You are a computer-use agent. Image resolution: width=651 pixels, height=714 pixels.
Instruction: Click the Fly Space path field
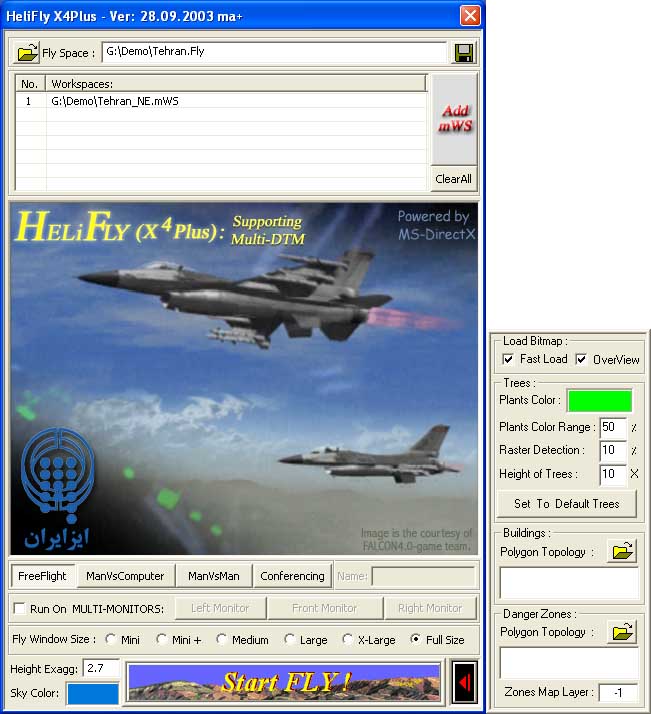pos(275,52)
